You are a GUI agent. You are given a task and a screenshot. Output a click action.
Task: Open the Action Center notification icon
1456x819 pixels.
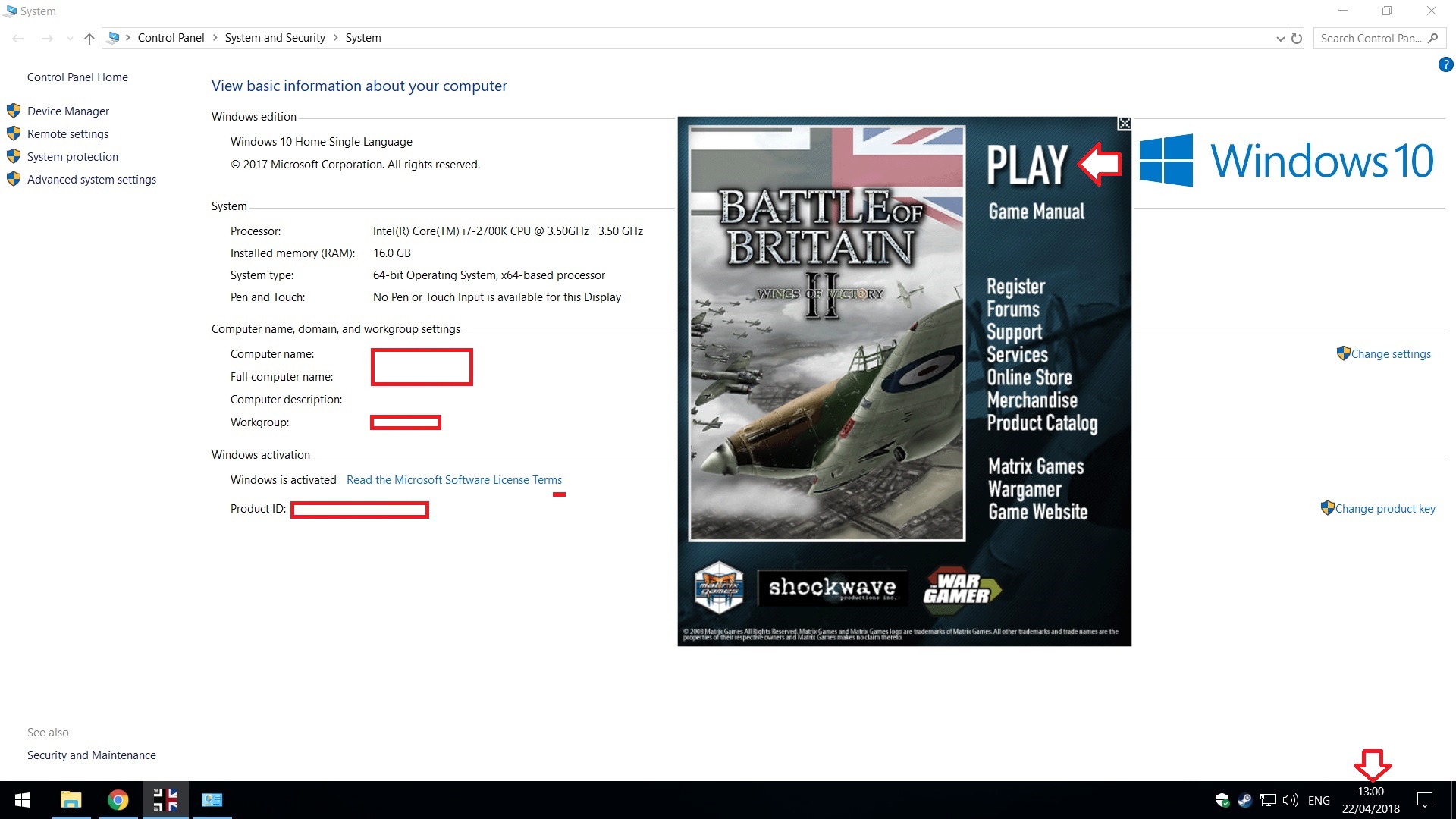pyautogui.click(x=1425, y=800)
